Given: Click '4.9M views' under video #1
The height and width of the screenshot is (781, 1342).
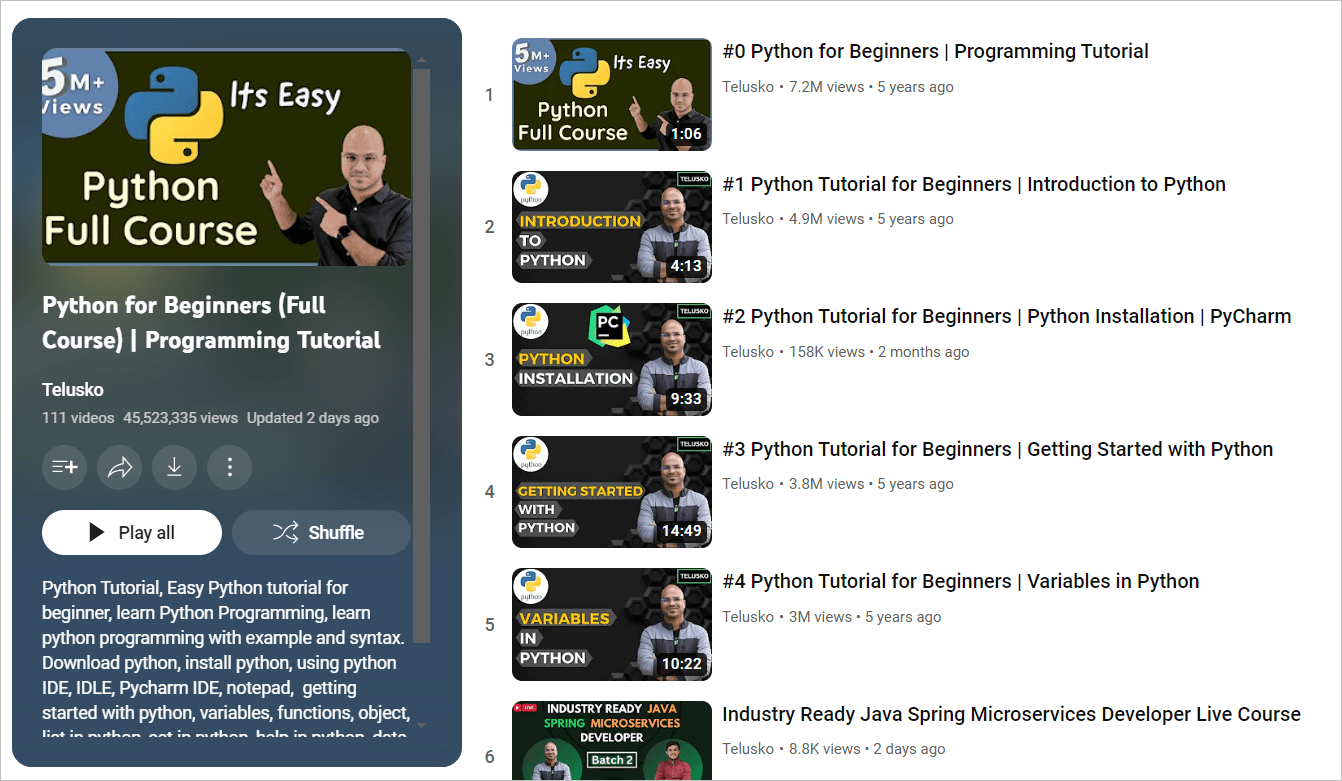Looking at the screenshot, I should 827,219.
